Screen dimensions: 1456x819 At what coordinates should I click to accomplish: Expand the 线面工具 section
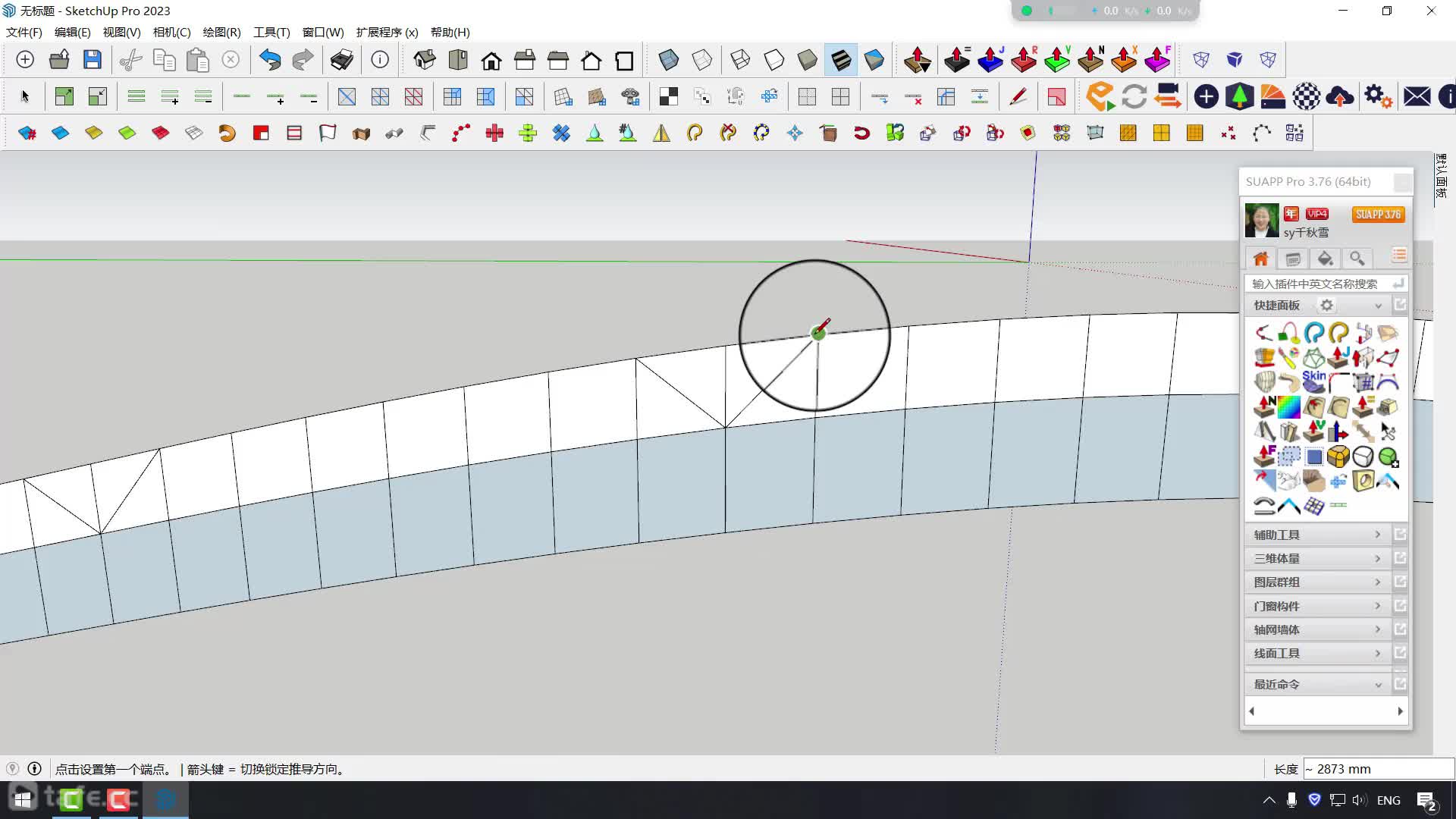click(x=1318, y=653)
